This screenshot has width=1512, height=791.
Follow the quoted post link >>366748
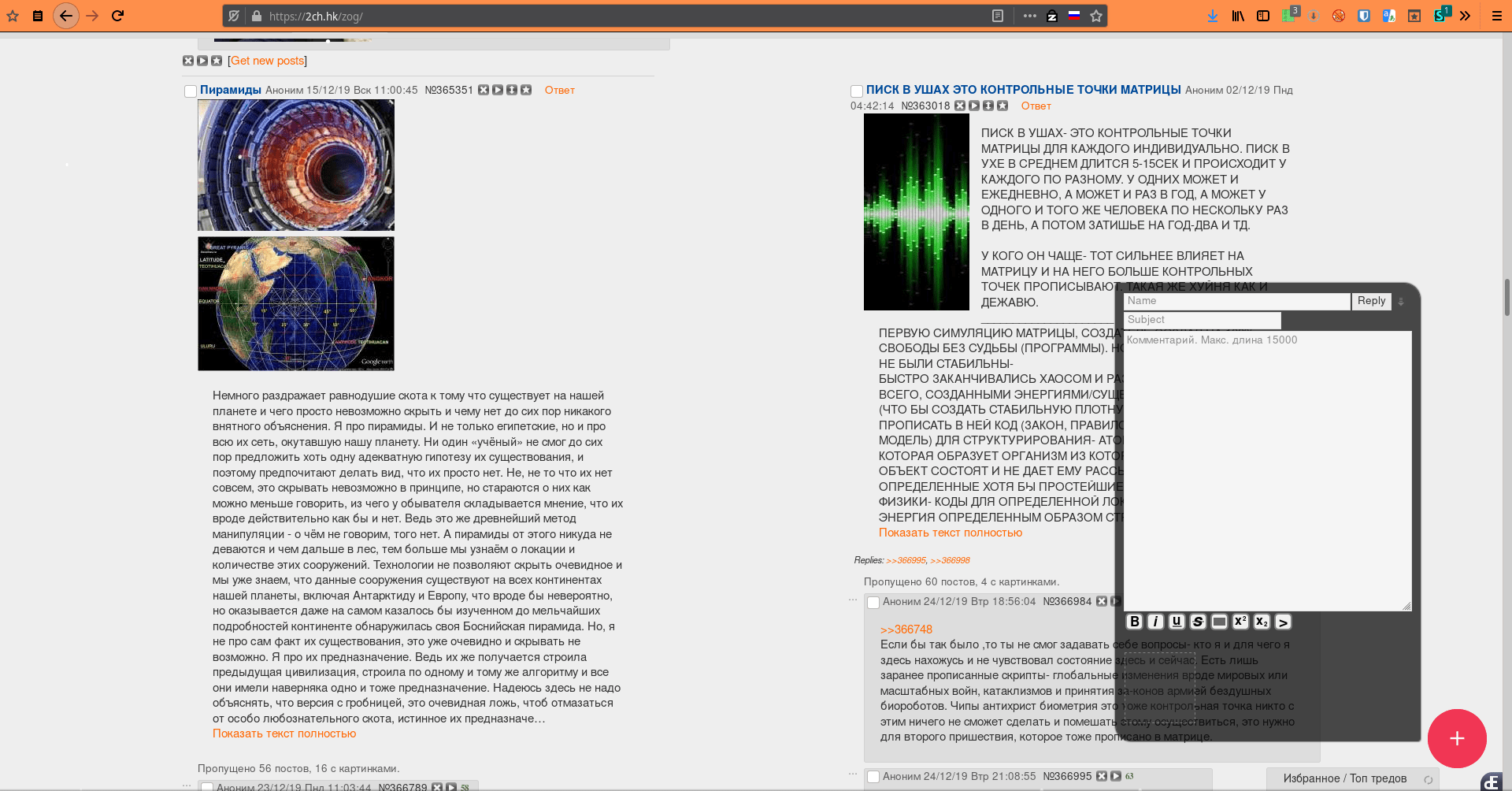coord(906,629)
